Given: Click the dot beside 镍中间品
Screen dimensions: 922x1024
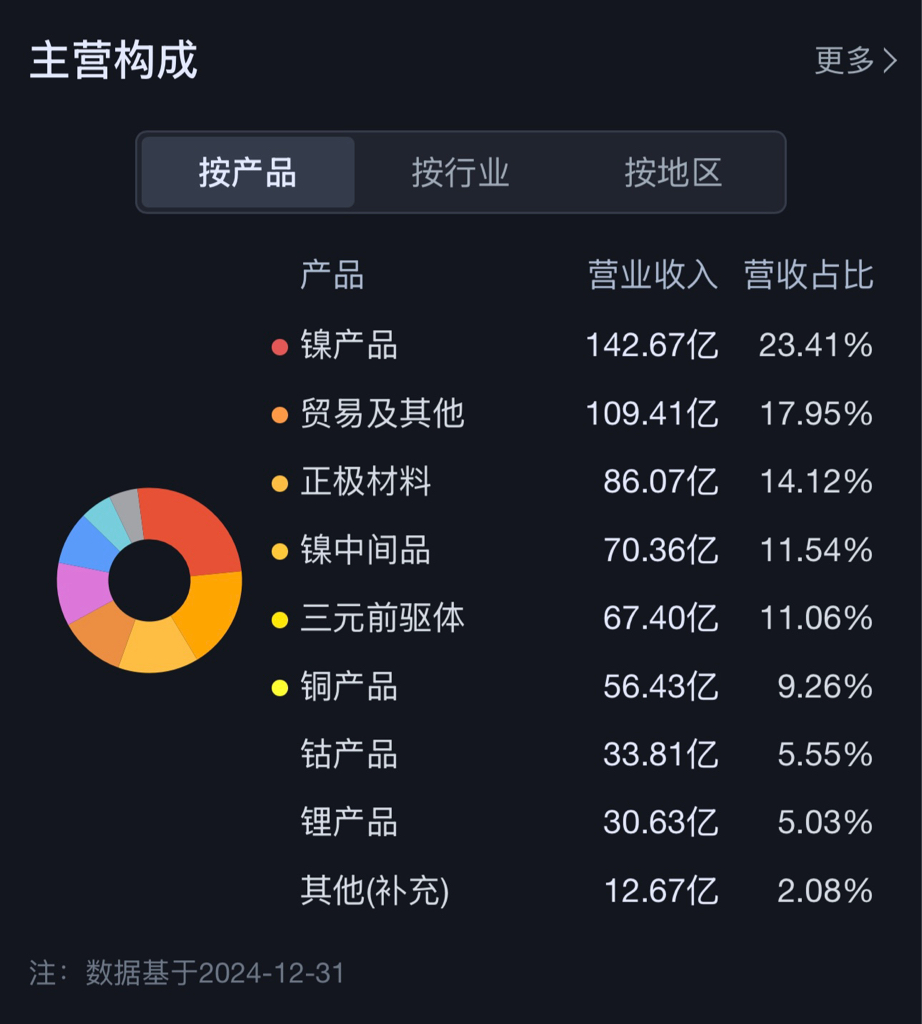Looking at the screenshot, I should (279, 551).
